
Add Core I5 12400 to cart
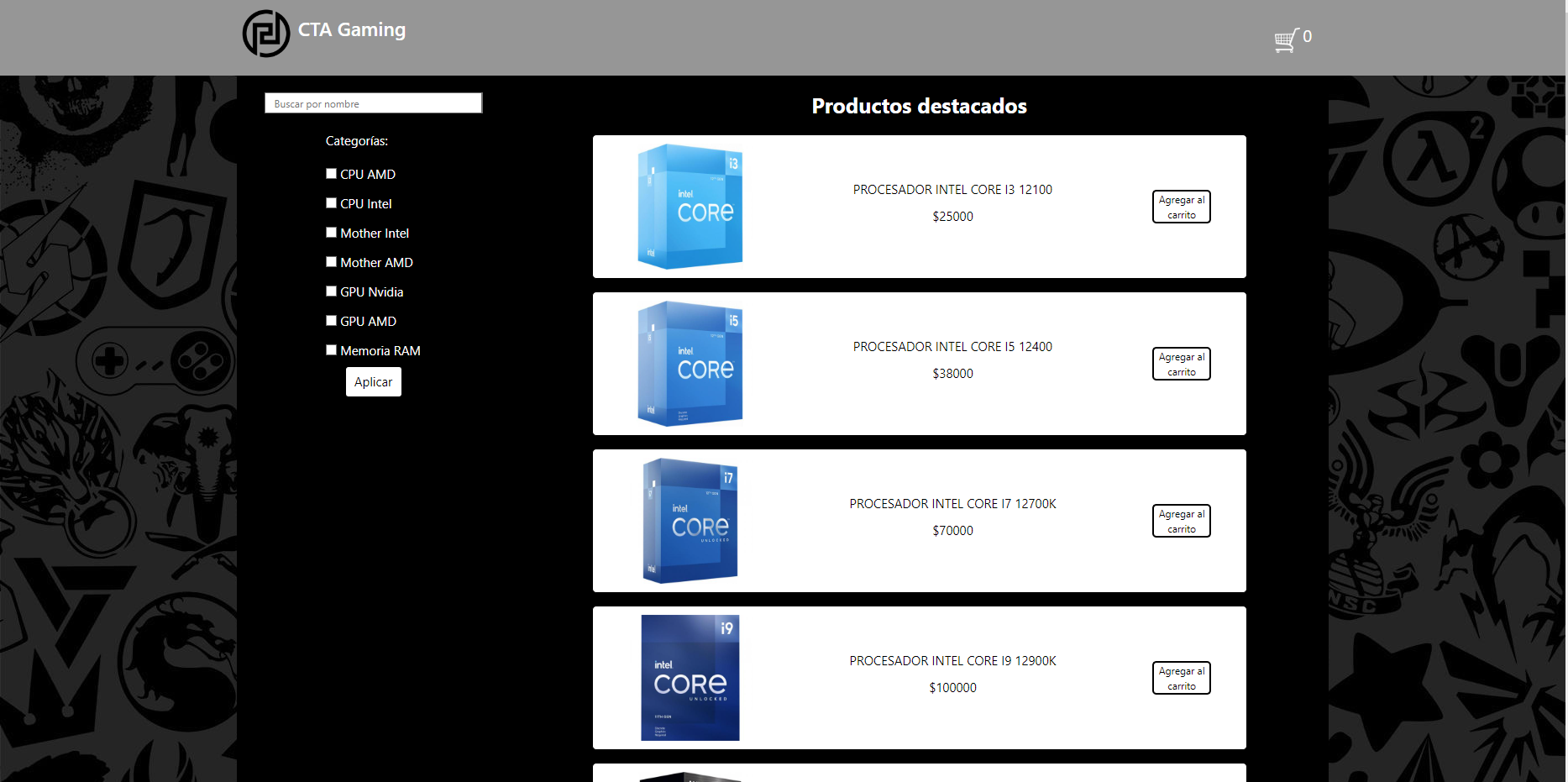pyautogui.click(x=1181, y=364)
